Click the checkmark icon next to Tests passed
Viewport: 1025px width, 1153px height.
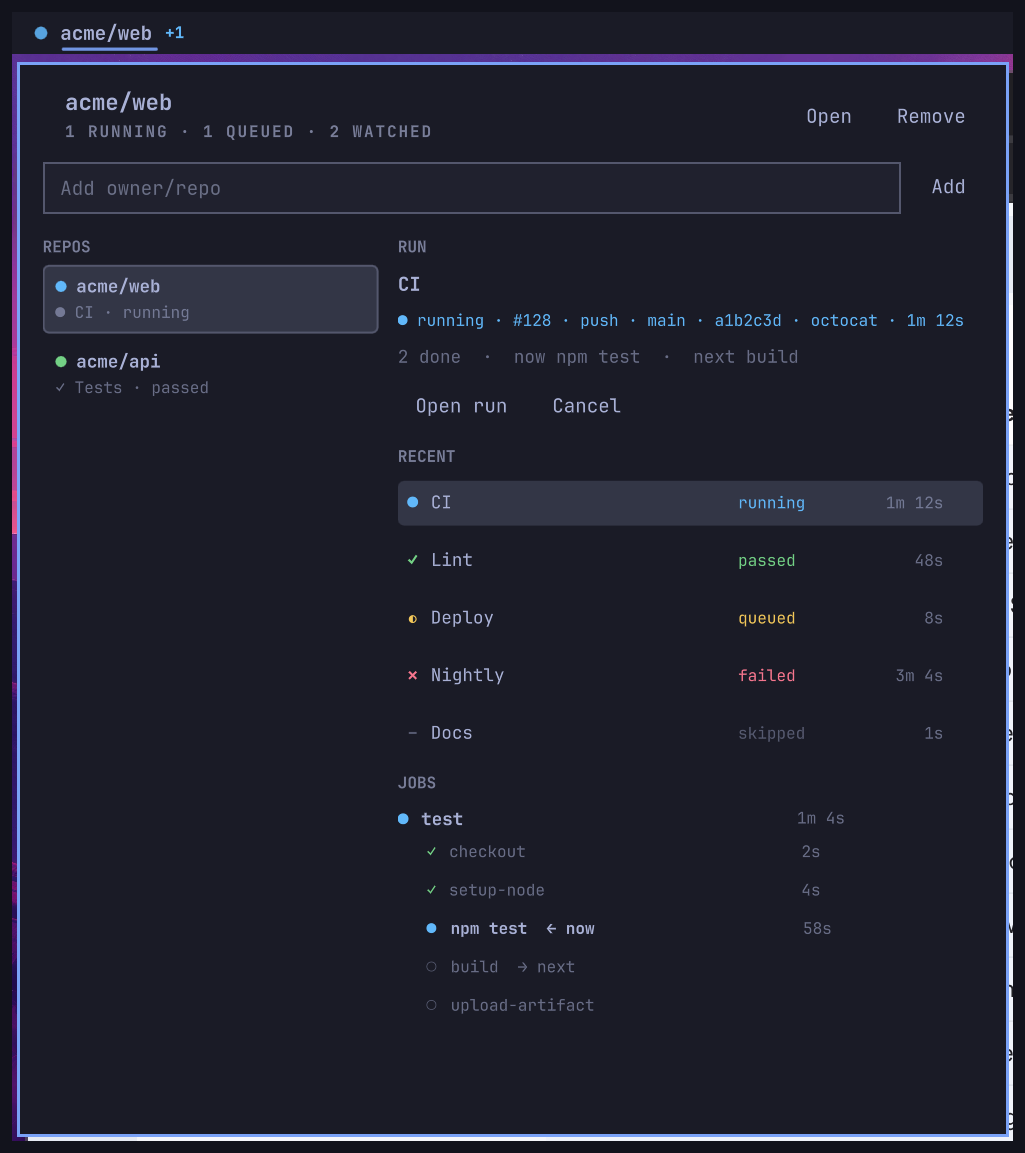pos(60,388)
